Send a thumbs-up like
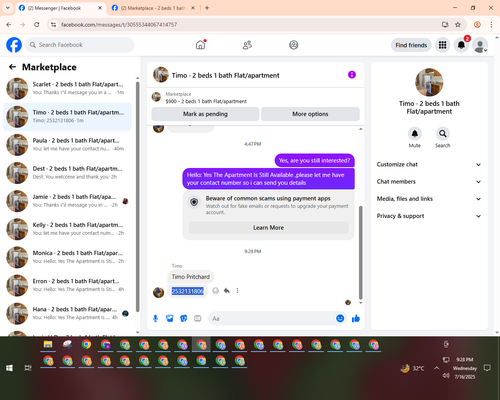The image size is (500, 400). pos(356,319)
